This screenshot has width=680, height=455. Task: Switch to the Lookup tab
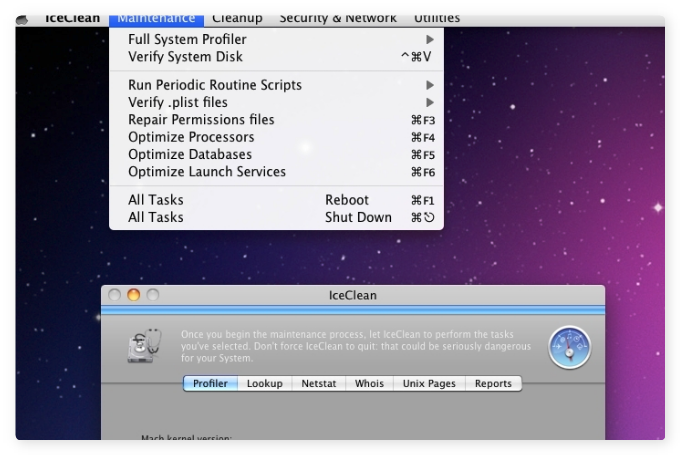click(265, 383)
